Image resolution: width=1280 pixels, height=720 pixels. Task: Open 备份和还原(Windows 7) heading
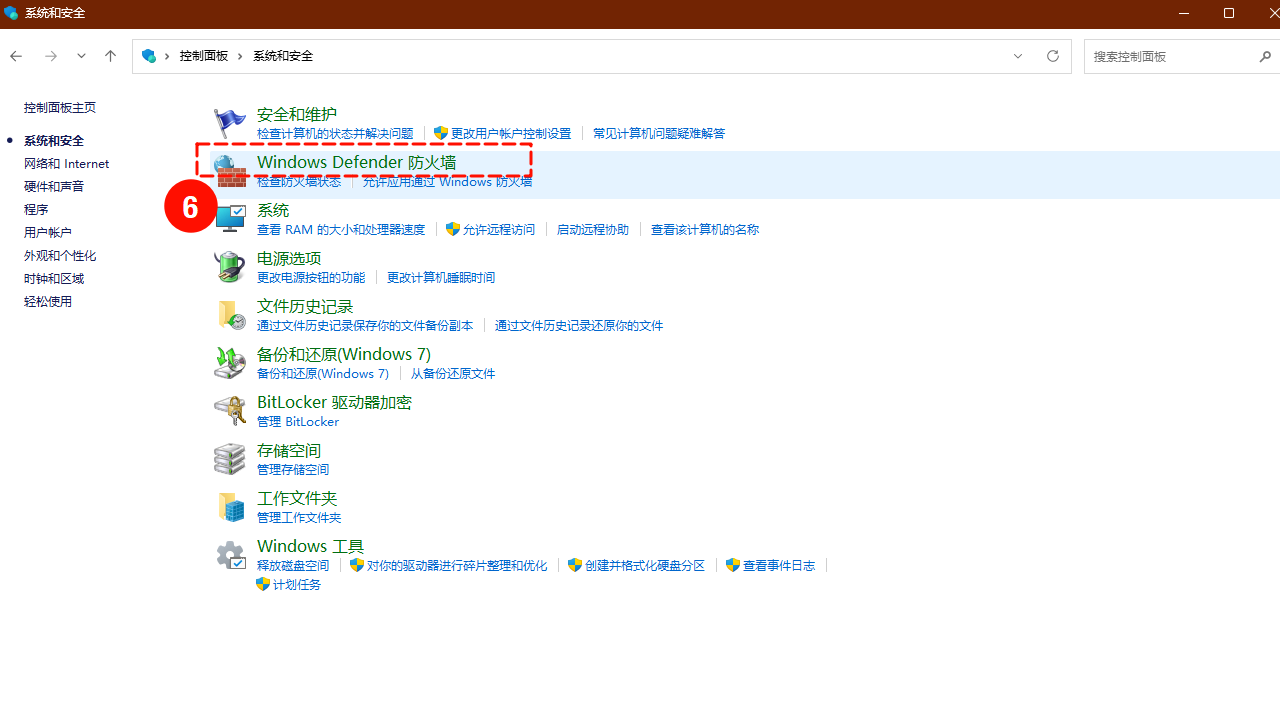344,354
